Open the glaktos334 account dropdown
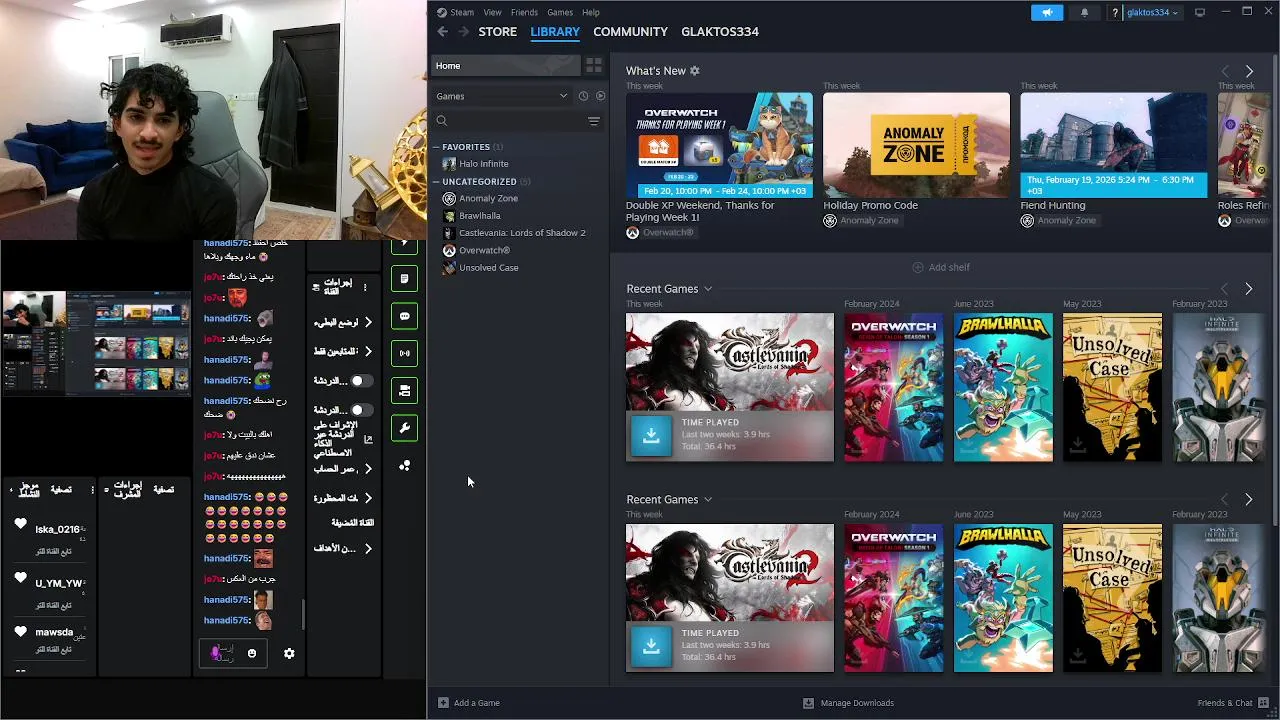Image resolution: width=1280 pixels, height=720 pixels. pyautogui.click(x=1152, y=12)
